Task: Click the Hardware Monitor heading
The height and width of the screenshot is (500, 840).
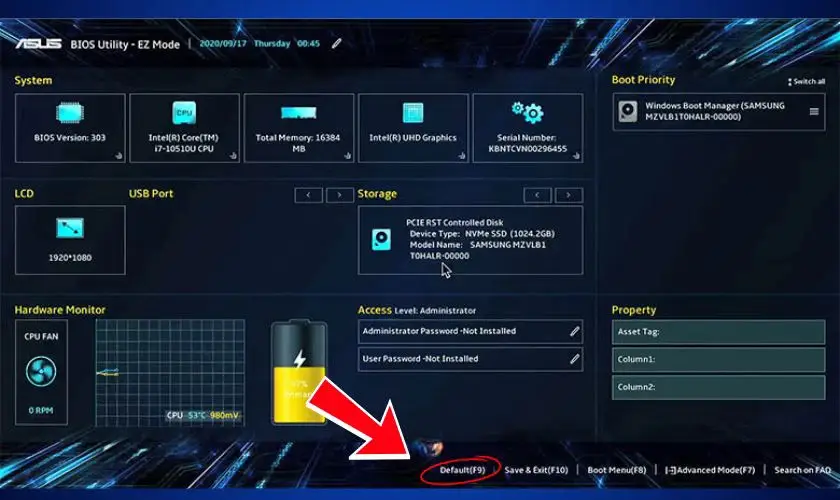Action: [60, 310]
